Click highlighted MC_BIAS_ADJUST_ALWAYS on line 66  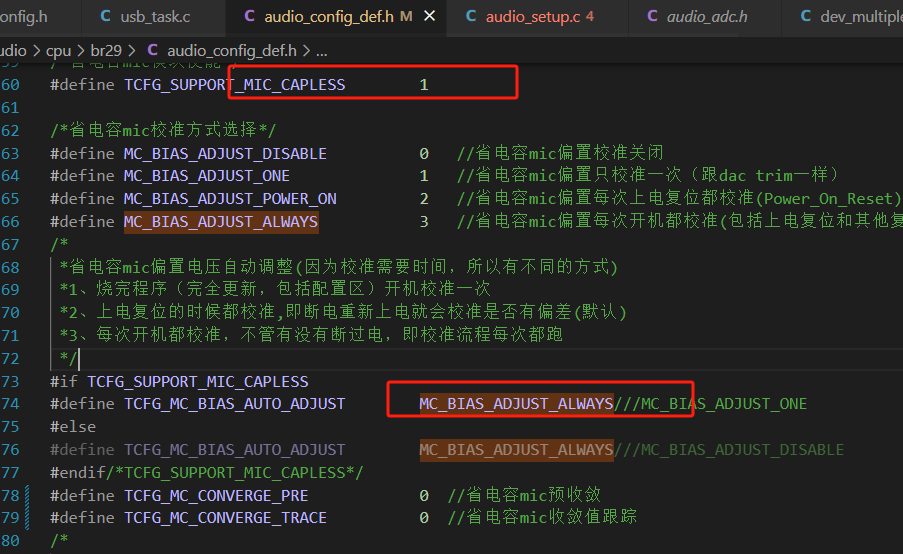click(221, 222)
